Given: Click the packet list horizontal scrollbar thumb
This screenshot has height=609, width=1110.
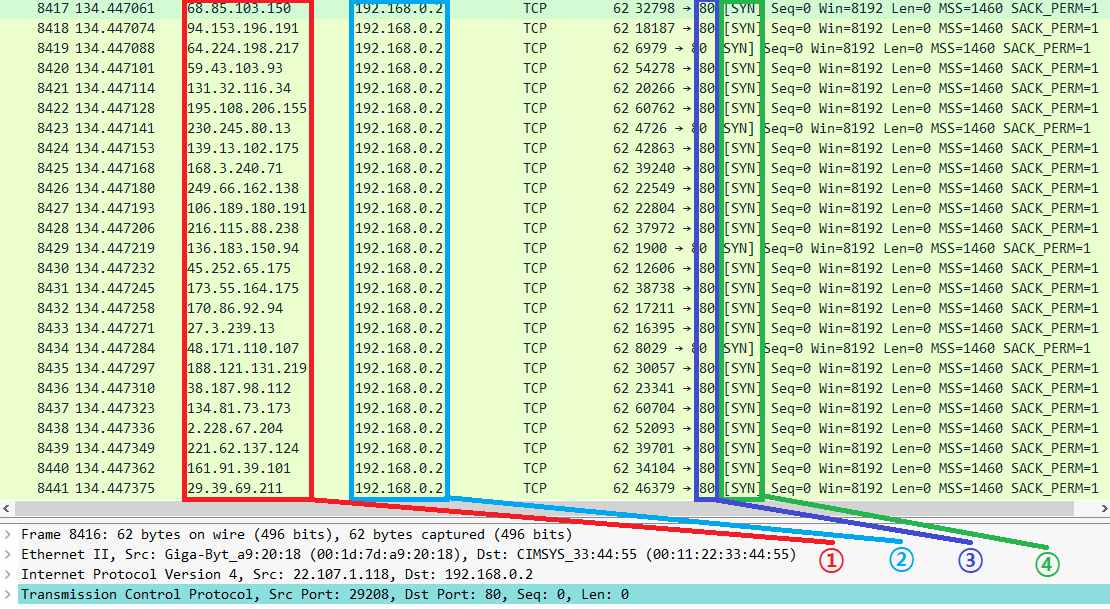Looking at the screenshot, I should [544, 508].
